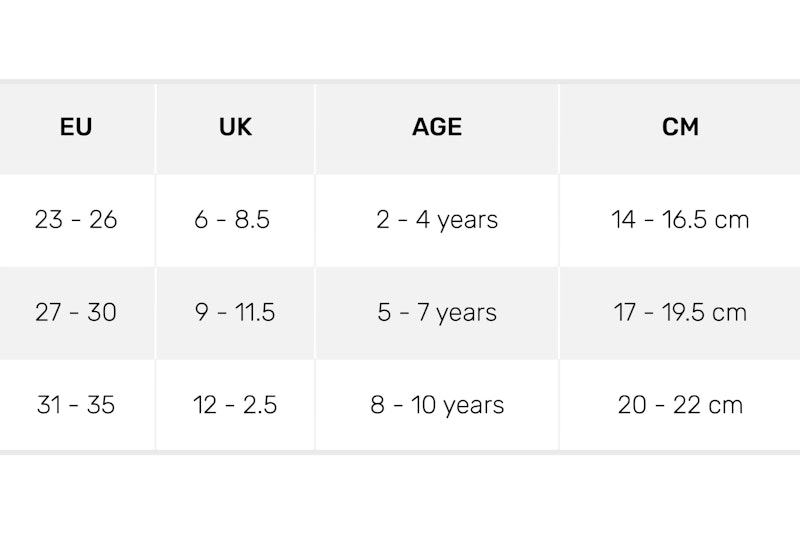
Task: Select the 2 - 4 years cell
Action: 437,220
